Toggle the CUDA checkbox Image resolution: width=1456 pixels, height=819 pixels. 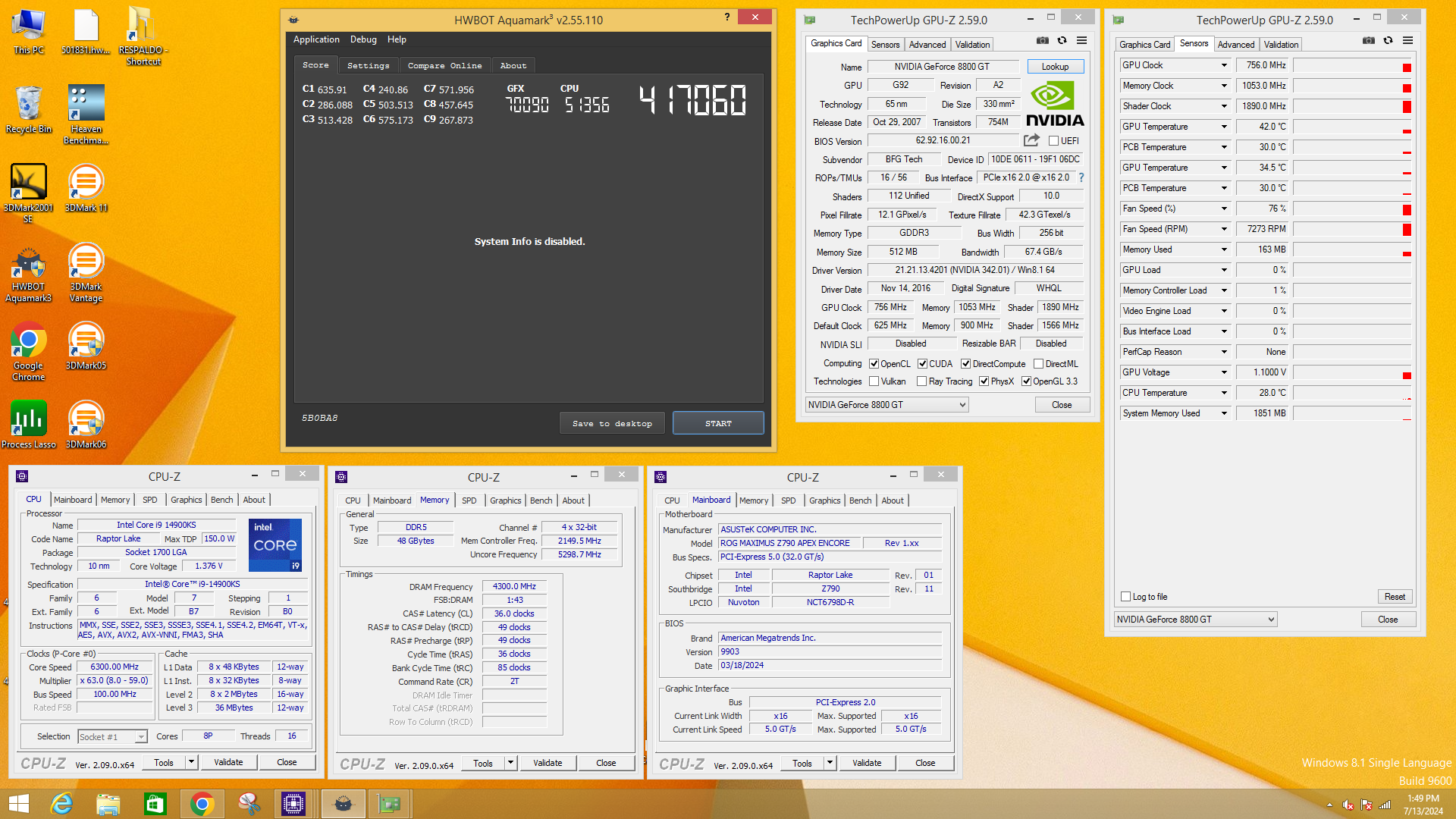tap(922, 364)
